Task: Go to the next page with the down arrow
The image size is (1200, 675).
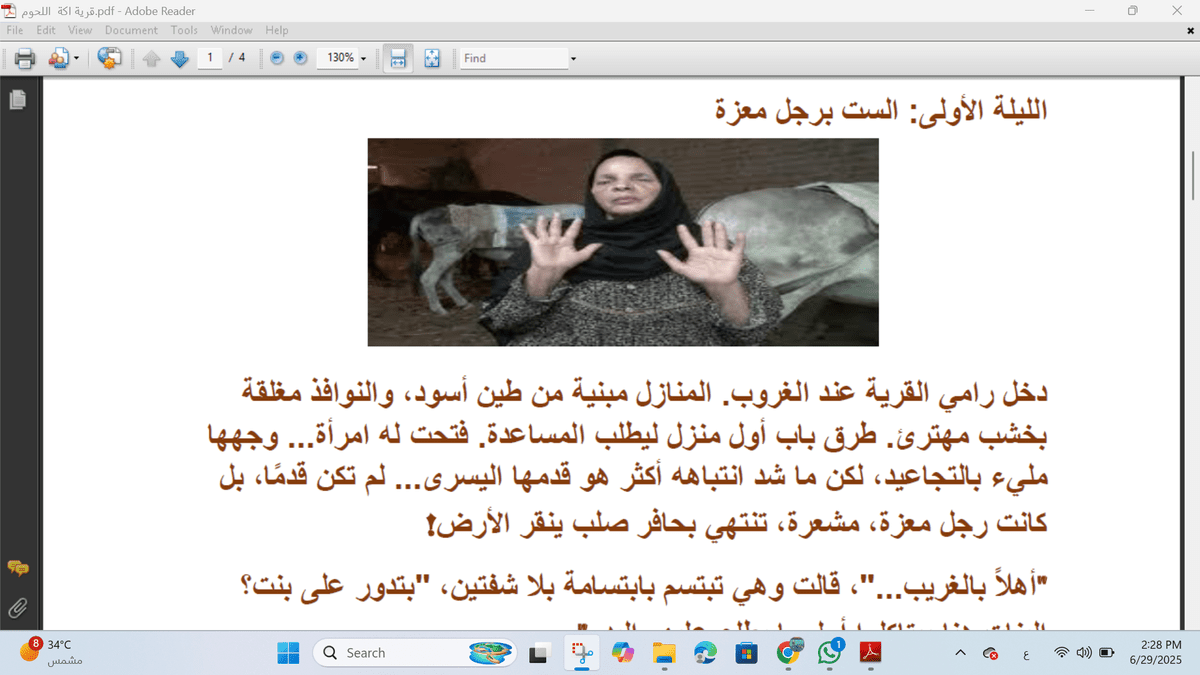Action: click(x=179, y=58)
